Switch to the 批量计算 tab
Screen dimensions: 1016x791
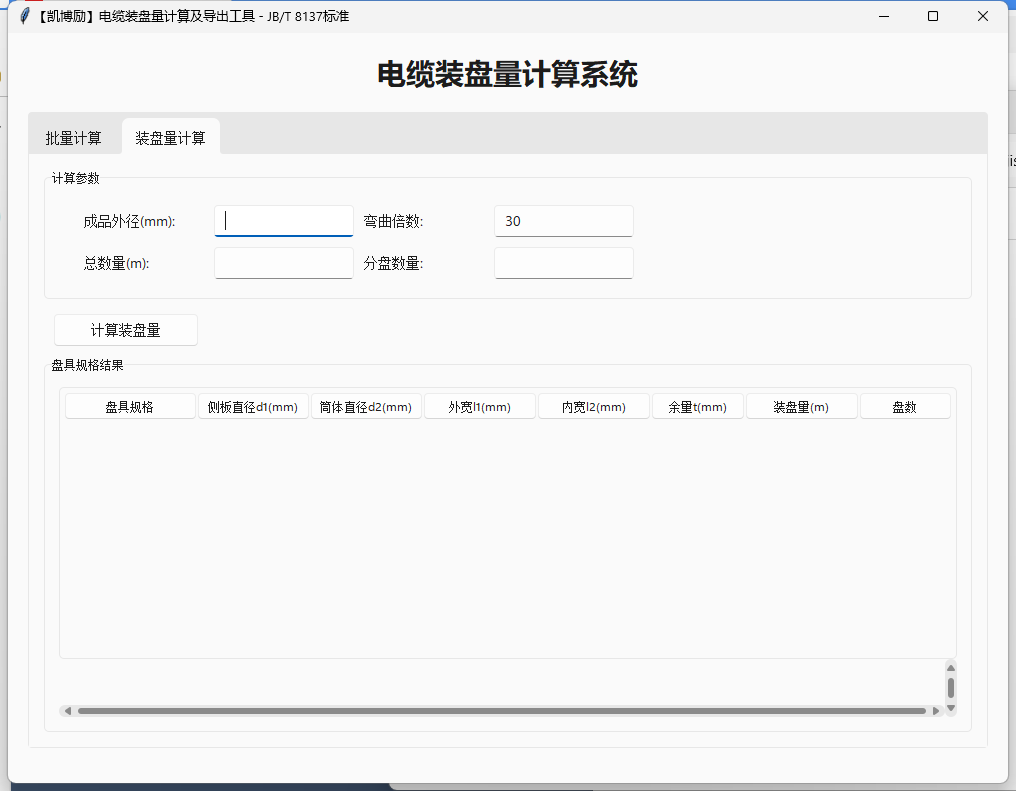pyautogui.click(x=73, y=138)
